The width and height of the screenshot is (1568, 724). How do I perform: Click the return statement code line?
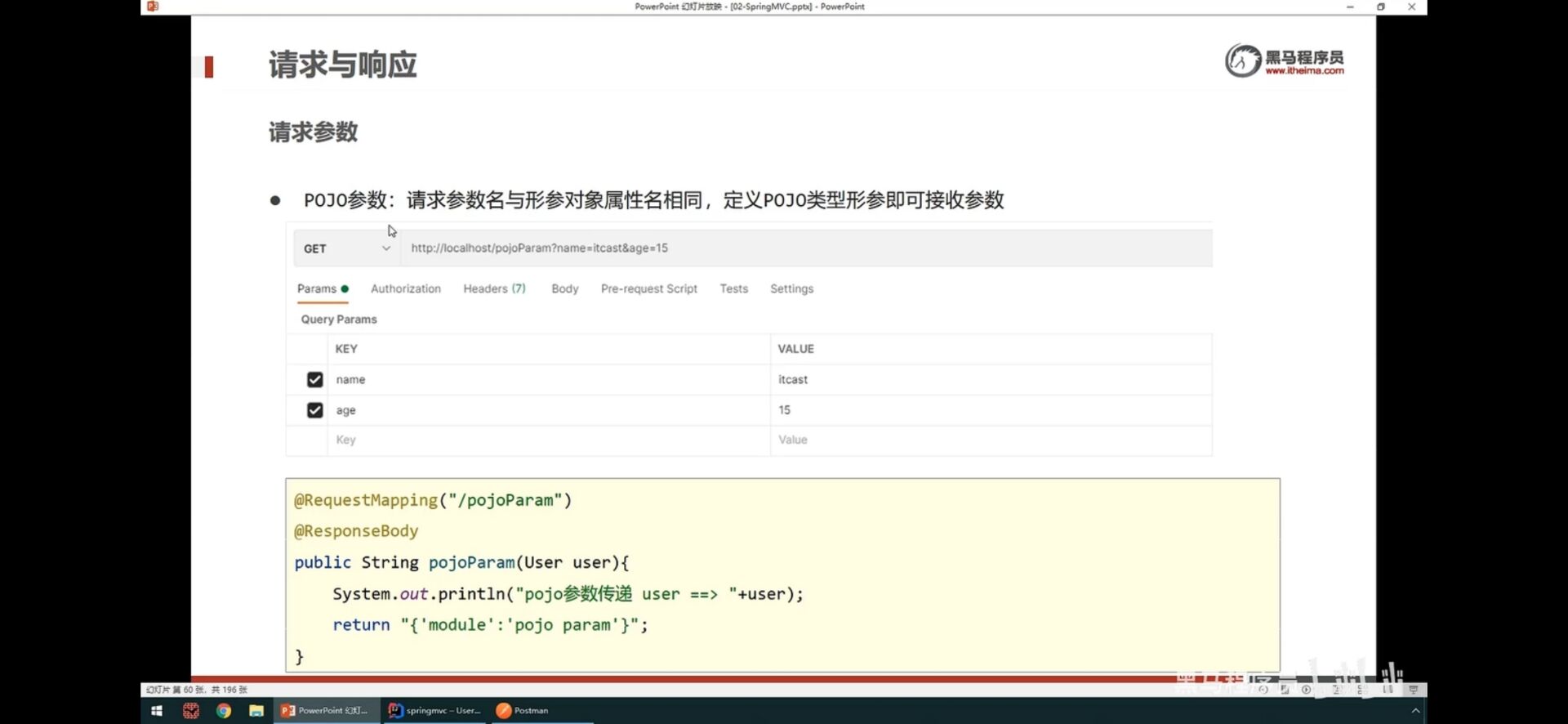(490, 625)
